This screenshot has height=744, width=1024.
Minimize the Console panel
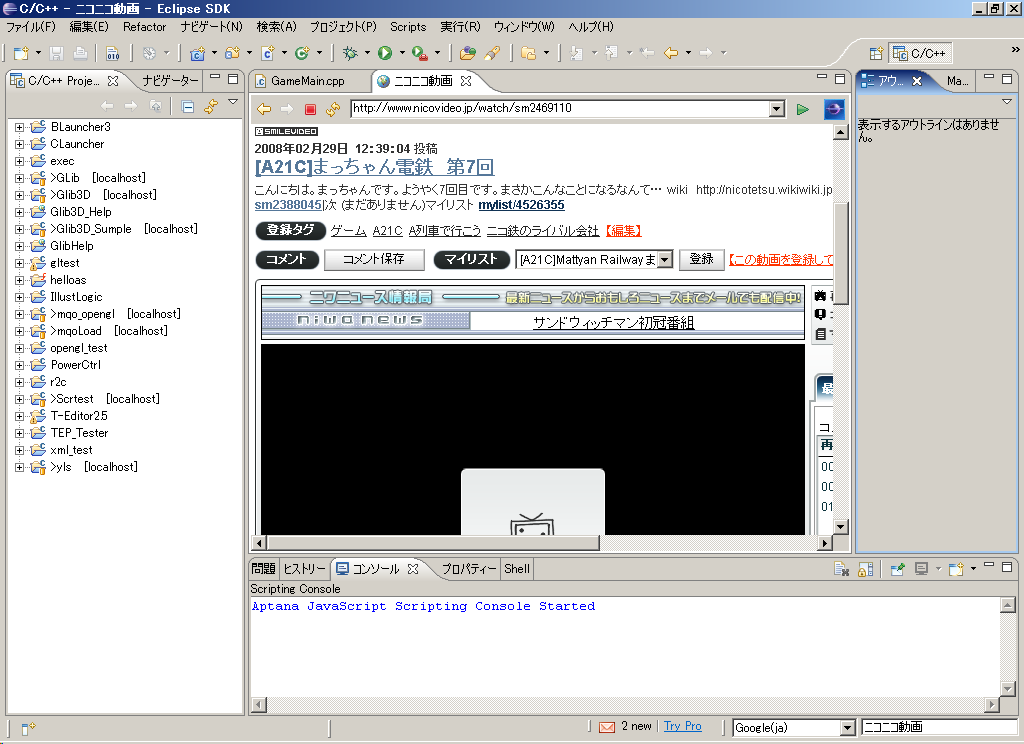[x=989, y=566]
